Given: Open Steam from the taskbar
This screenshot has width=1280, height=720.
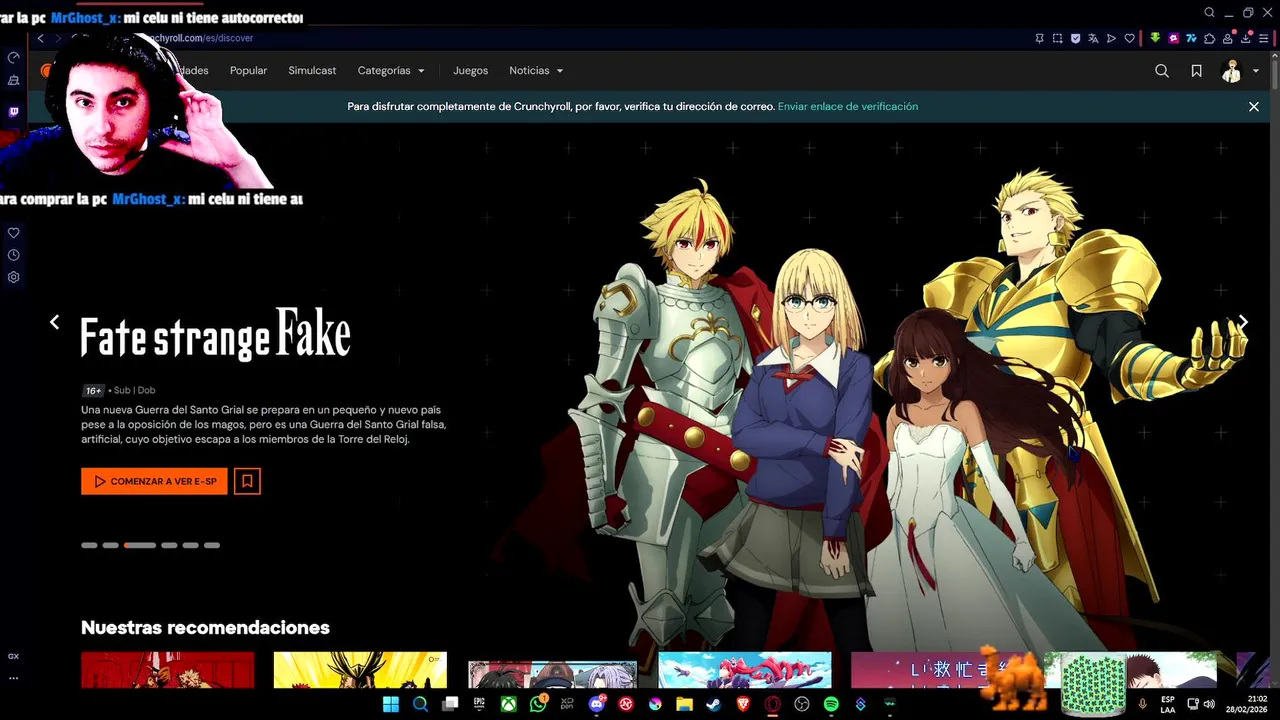Looking at the screenshot, I should 713,704.
